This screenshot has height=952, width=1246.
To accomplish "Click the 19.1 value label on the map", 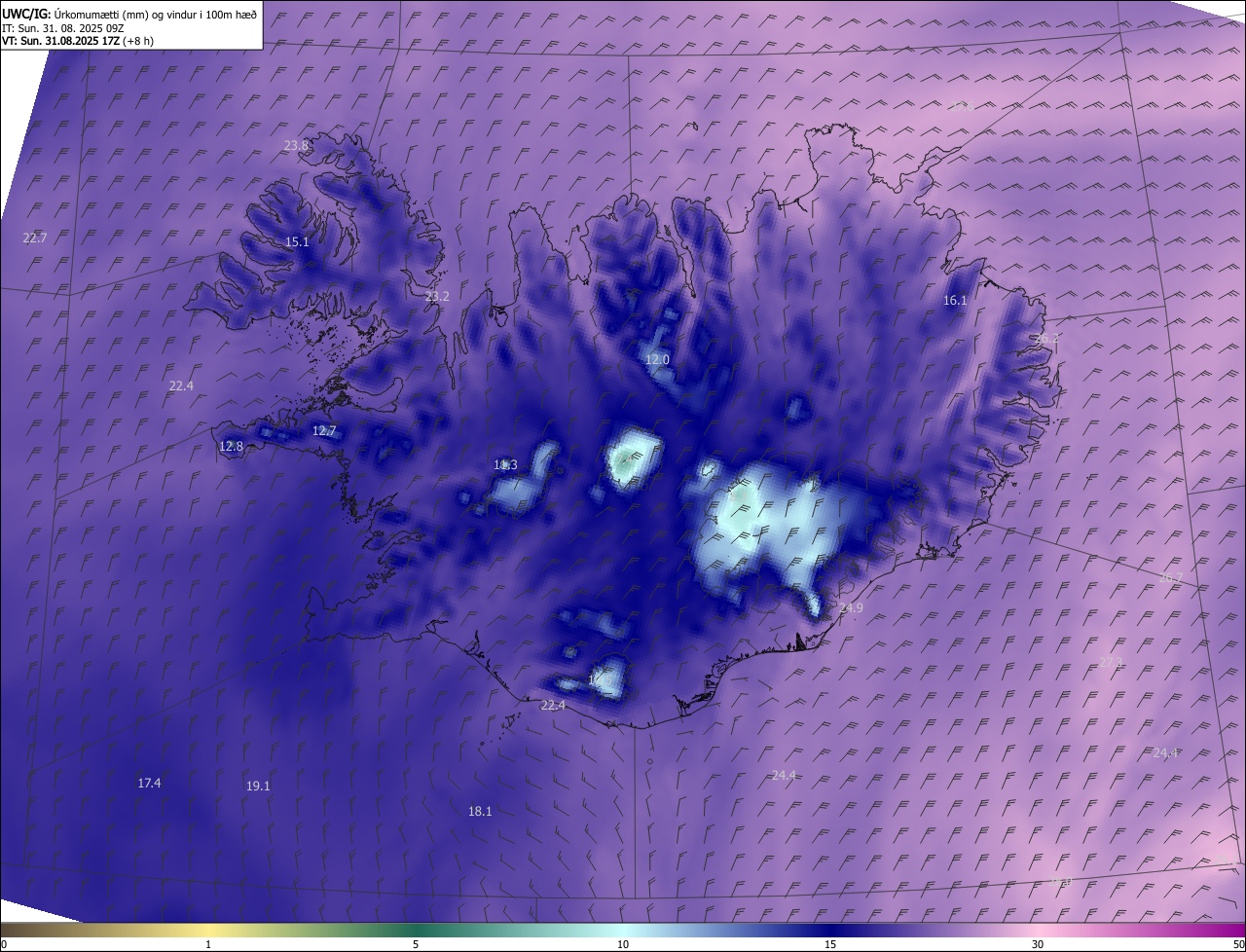I will click(x=258, y=786).
